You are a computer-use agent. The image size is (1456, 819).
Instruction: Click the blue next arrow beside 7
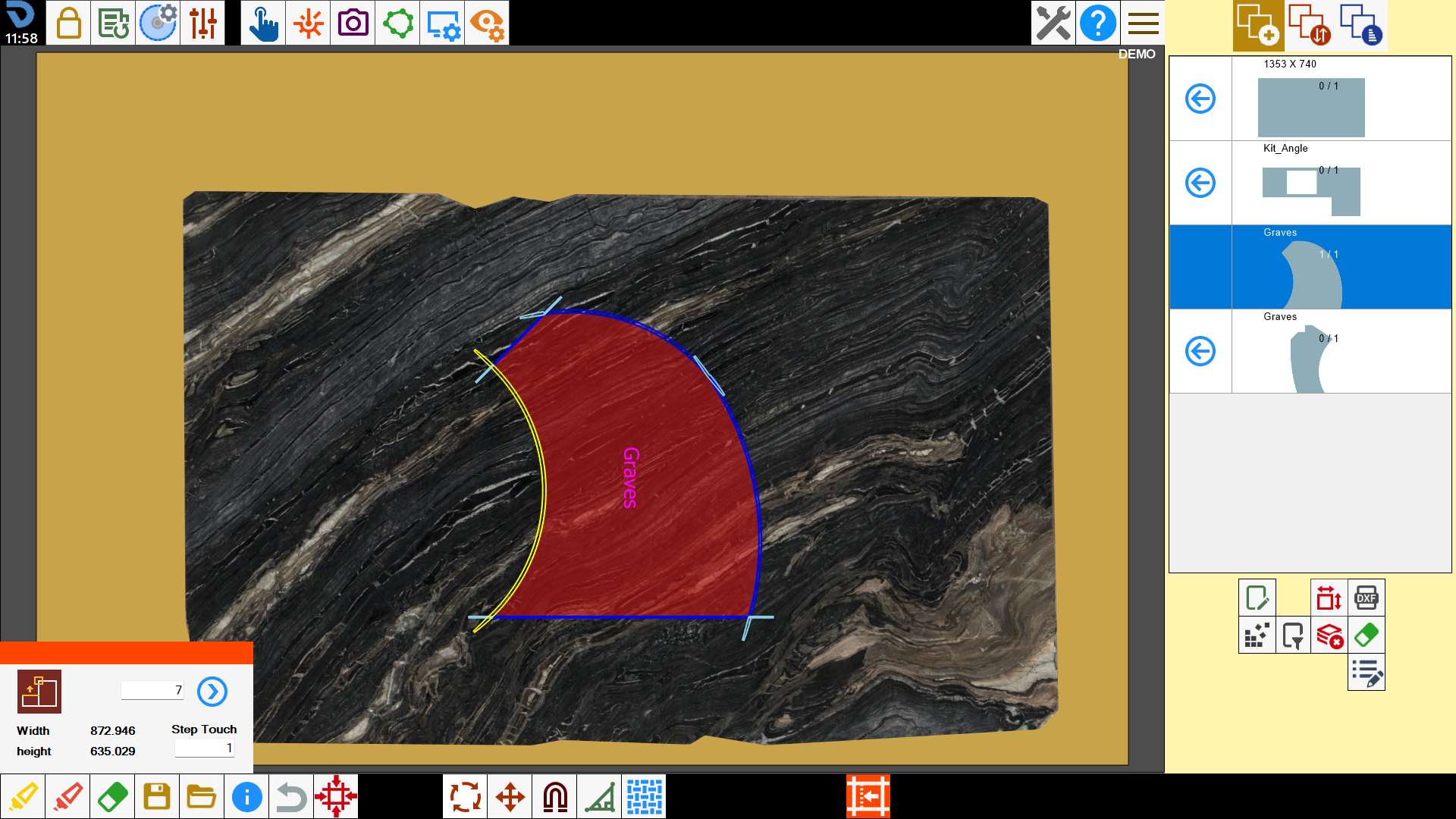coord(212,692)
